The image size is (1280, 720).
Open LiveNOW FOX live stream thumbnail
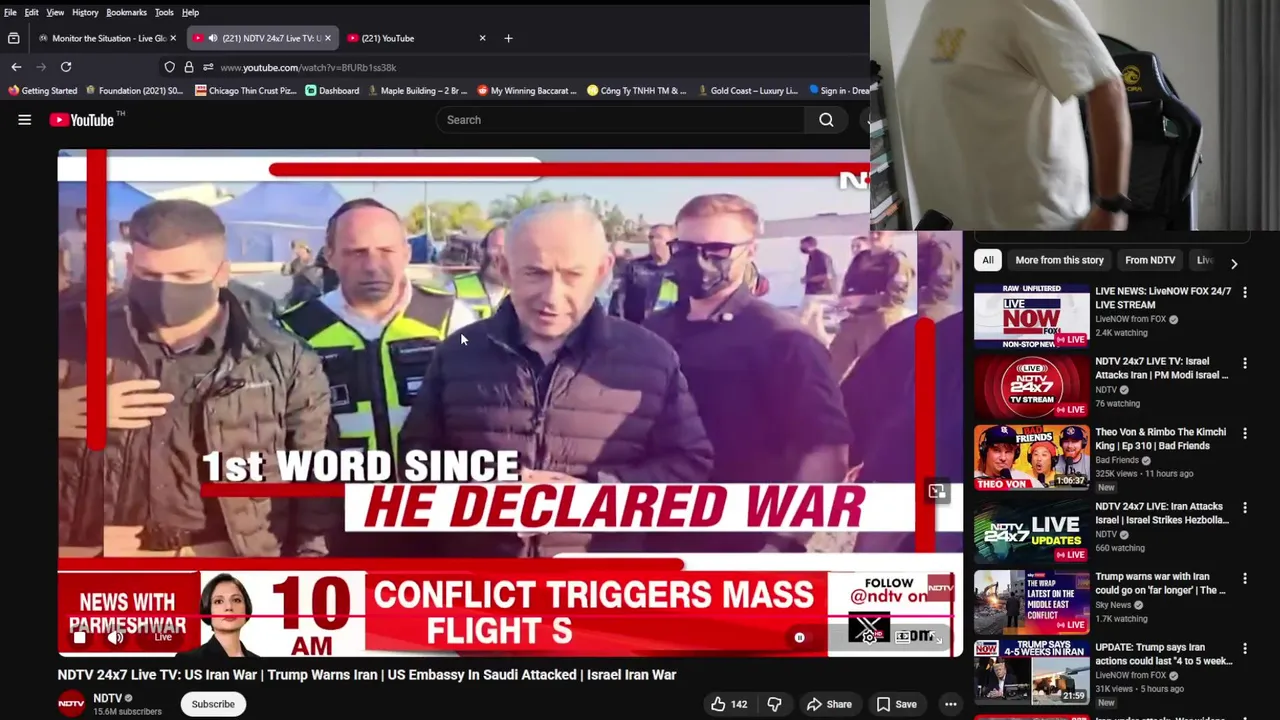(1032, 316)
